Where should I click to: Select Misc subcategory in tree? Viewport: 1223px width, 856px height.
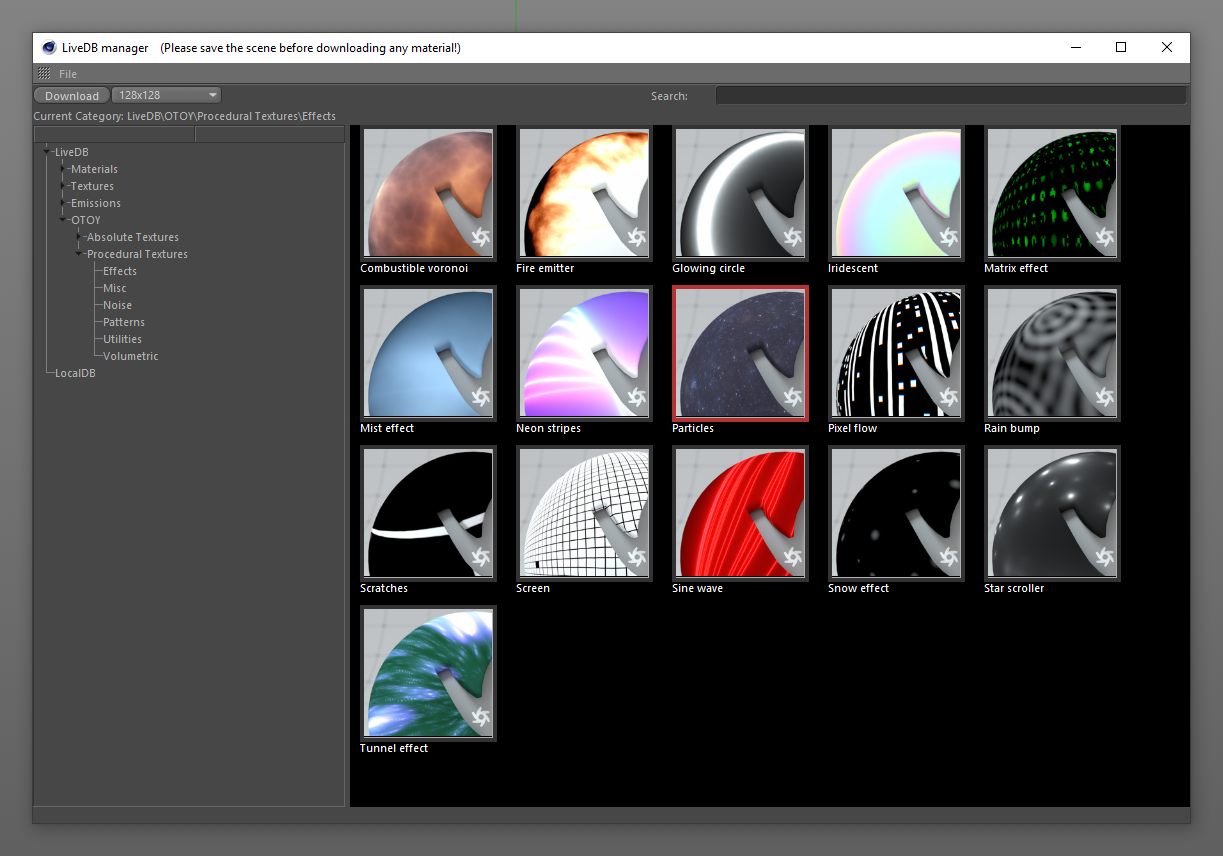tap(115, 288)
